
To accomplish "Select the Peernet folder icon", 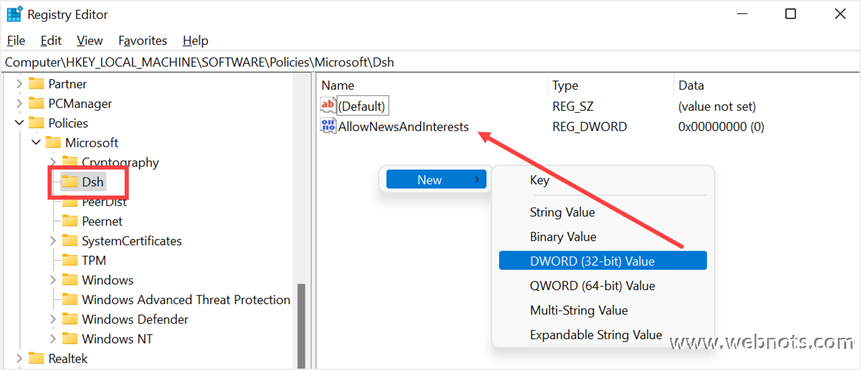I will tap(69, 221).
